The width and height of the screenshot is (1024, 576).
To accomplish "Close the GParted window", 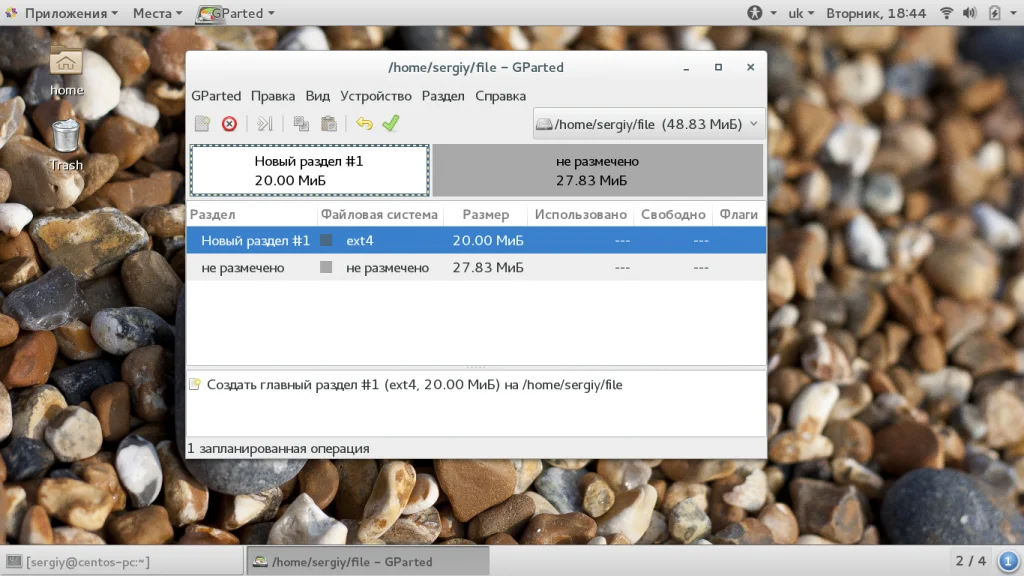I will (x=750, y=67).
